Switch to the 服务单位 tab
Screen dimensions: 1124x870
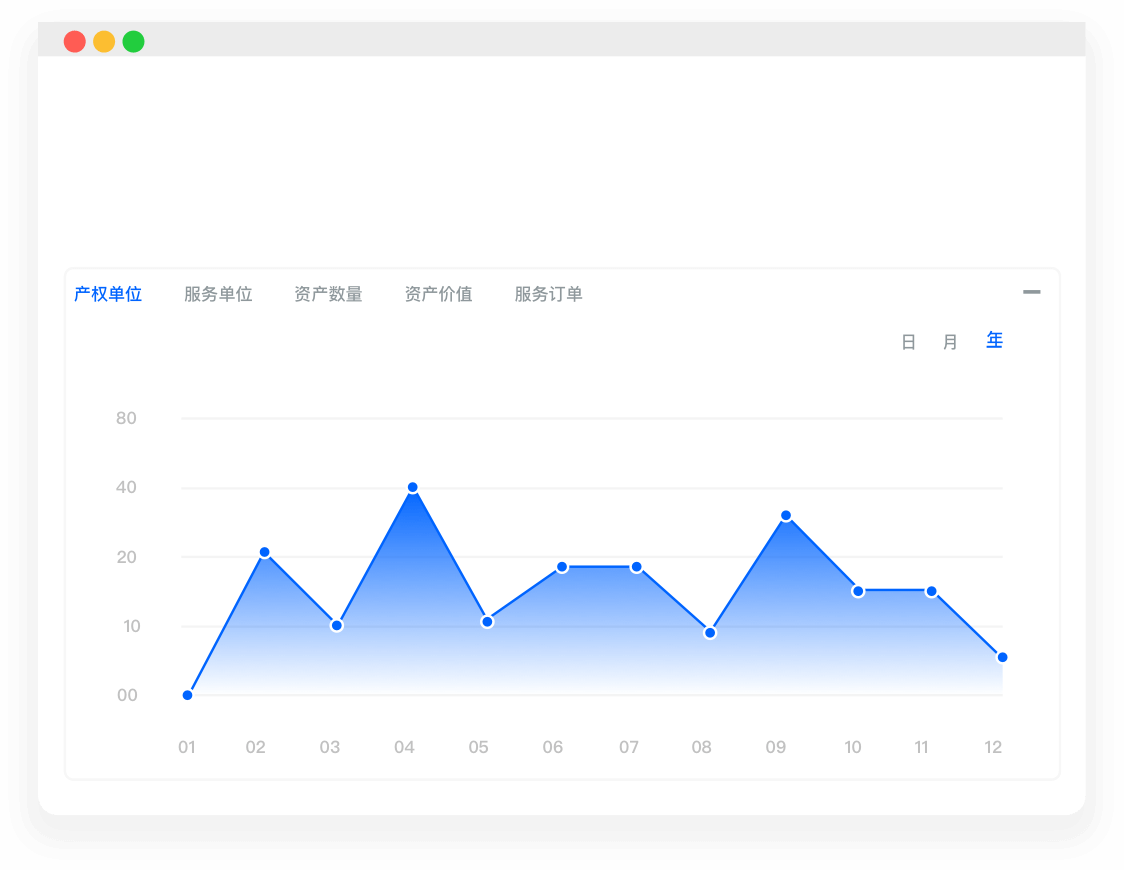[218, 294]
